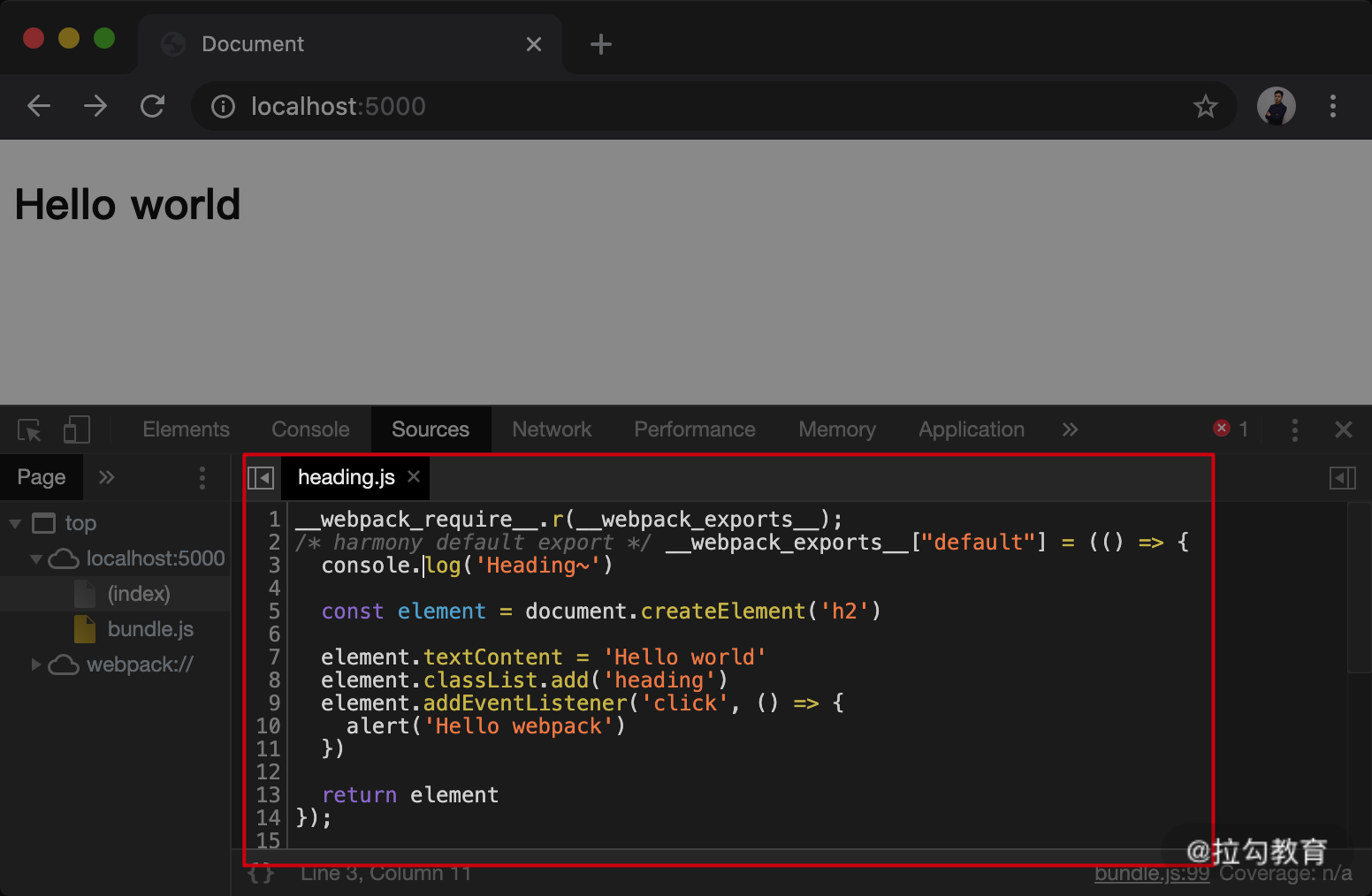1372x896 pixels.
Task: Show more navigator tabs chevron
Action: tap(107, 477)
